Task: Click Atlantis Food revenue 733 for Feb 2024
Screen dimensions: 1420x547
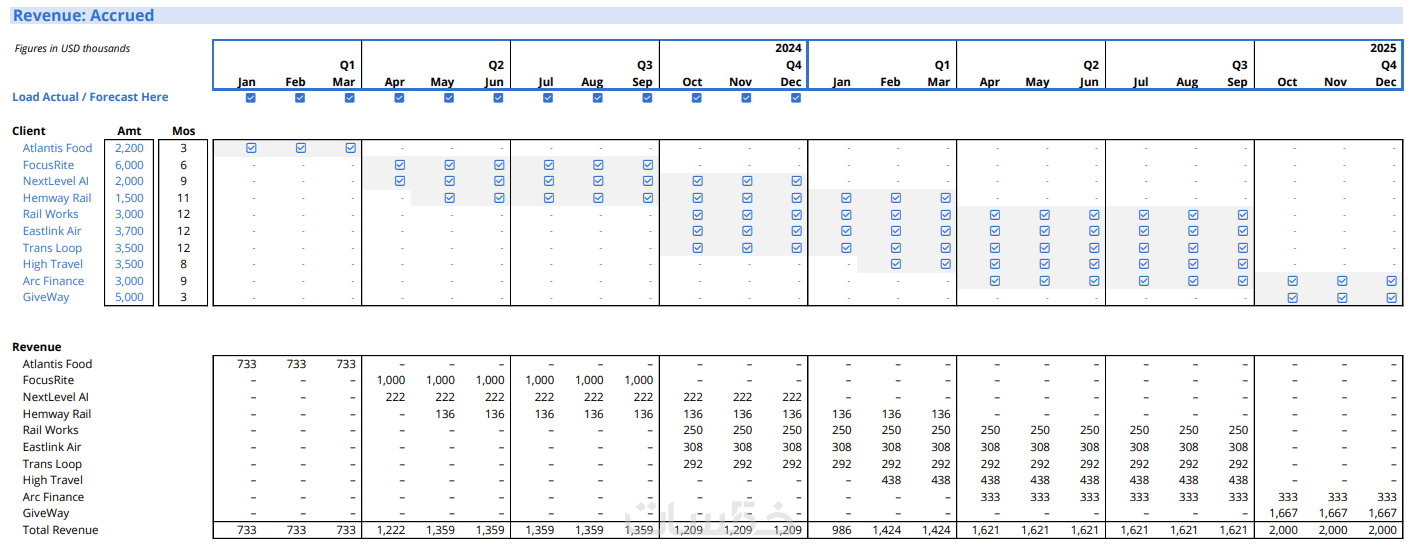Action: tap(296, 364)
